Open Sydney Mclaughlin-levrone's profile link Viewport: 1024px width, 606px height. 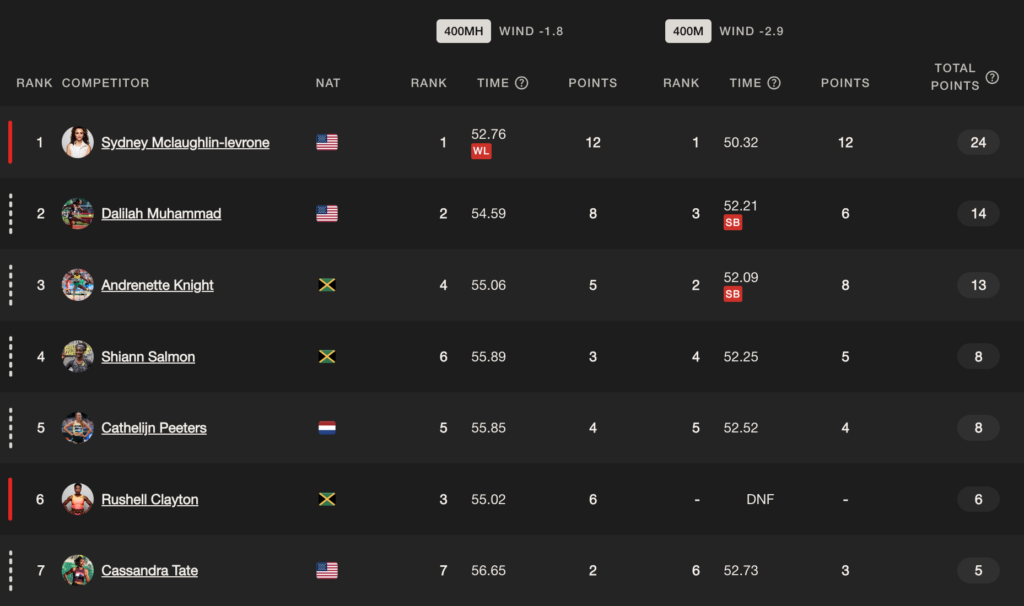coord(185,142)
